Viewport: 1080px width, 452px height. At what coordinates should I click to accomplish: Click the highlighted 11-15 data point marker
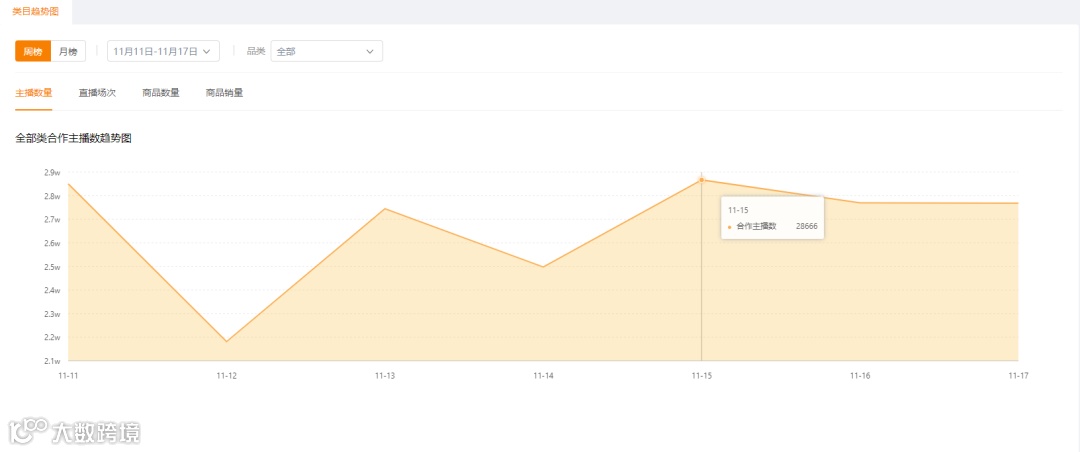tap(701, 180)
